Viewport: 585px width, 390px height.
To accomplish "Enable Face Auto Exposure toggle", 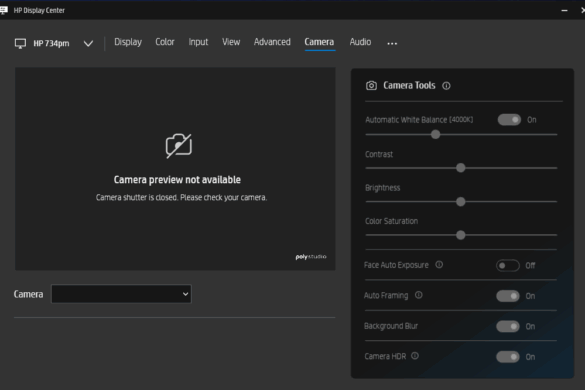I will tap(508, 266).
